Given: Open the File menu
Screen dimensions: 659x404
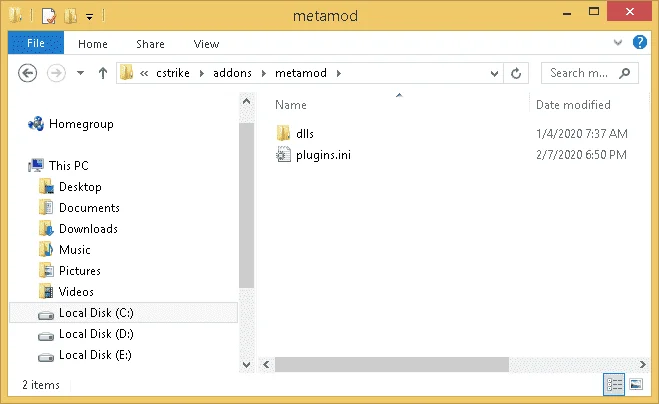Looking at the screenshot, I should (x=36, y=43).
